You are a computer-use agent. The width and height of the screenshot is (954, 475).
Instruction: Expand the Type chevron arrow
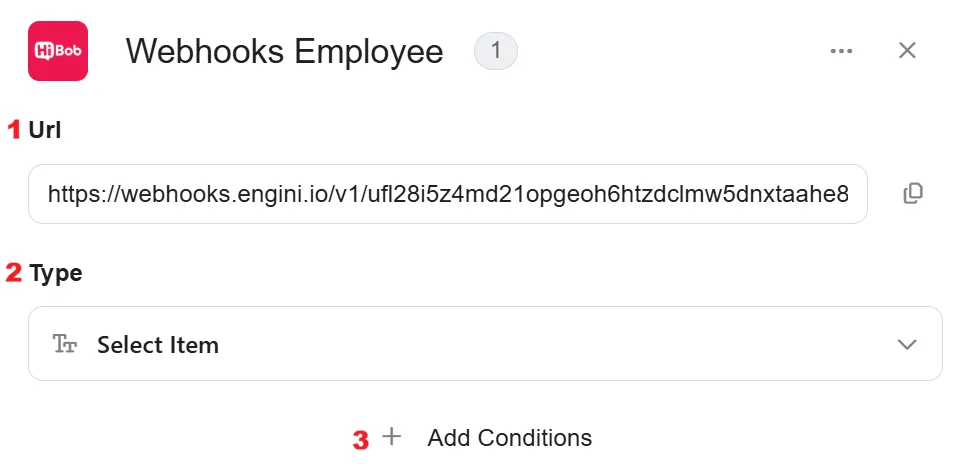(x=907, y=344)
